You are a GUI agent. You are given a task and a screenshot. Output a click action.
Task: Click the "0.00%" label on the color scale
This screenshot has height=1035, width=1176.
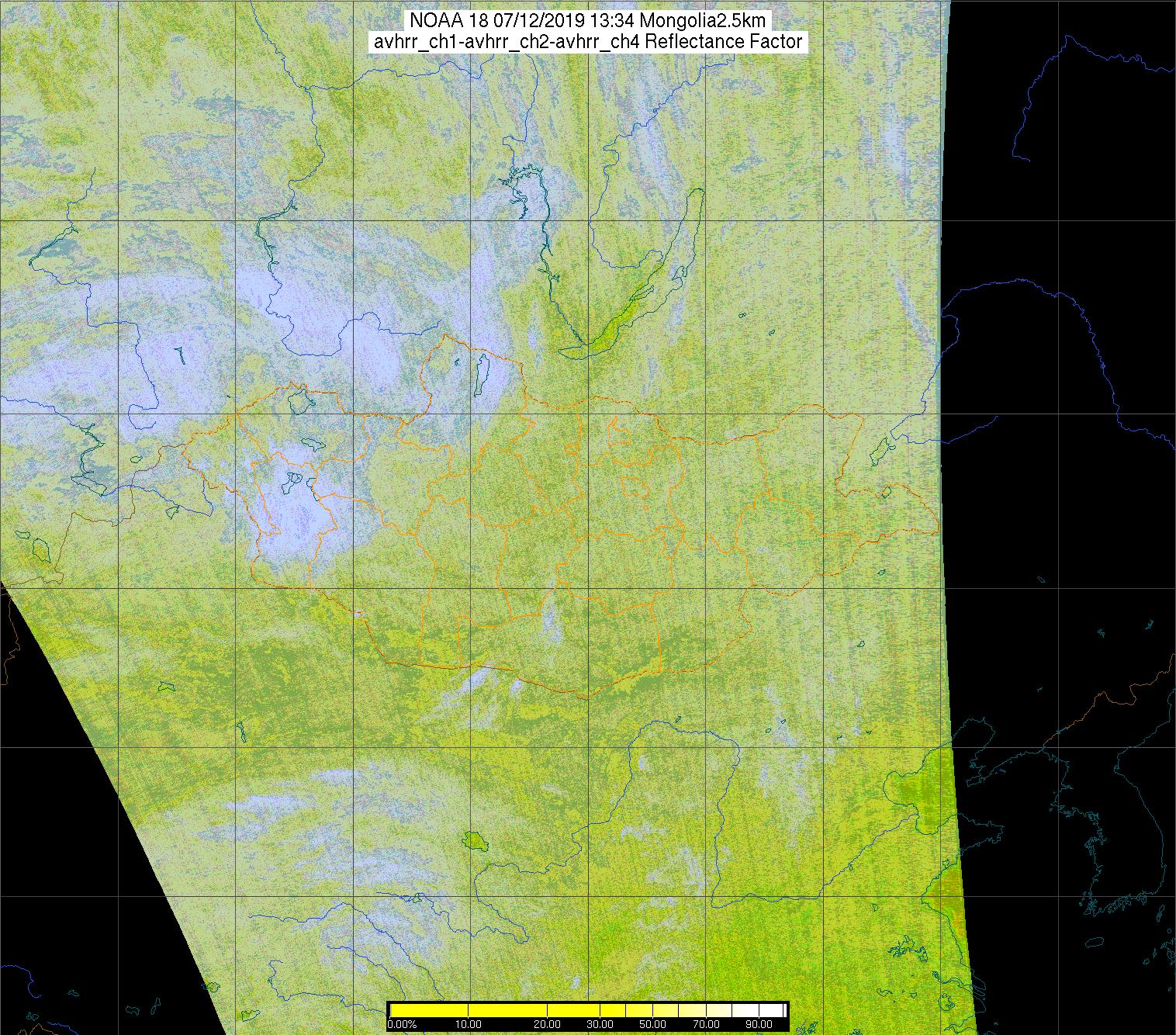pyautogui.click(x=402, y=1024)
